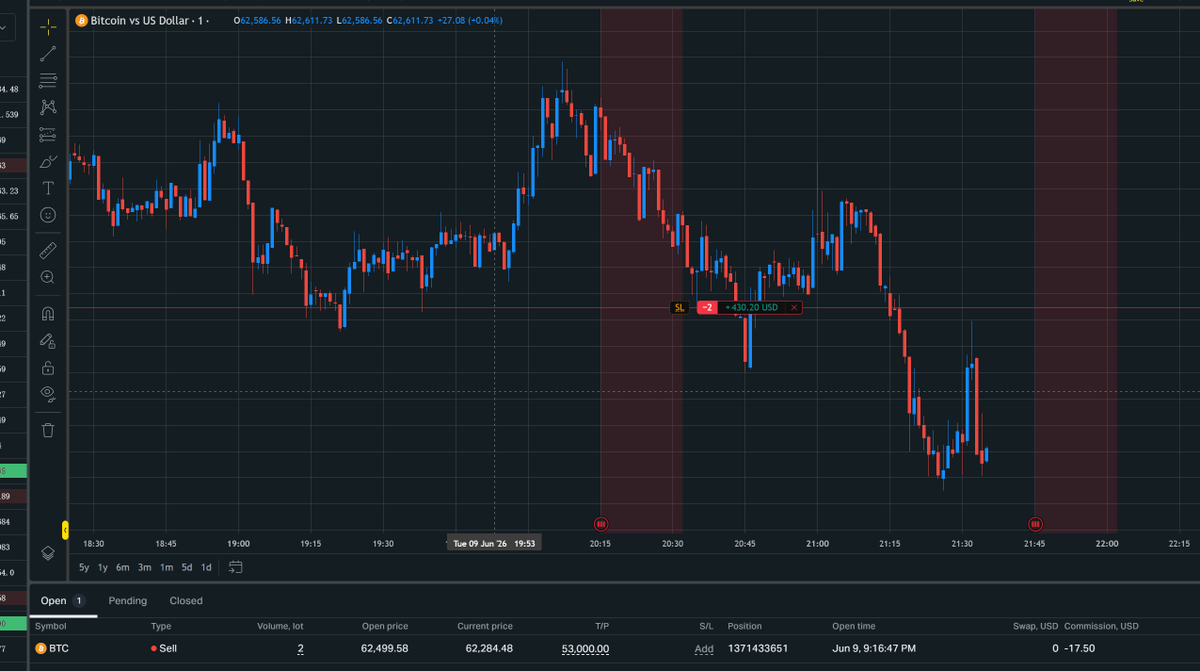Select the Text annotation tool

[48, 188]
